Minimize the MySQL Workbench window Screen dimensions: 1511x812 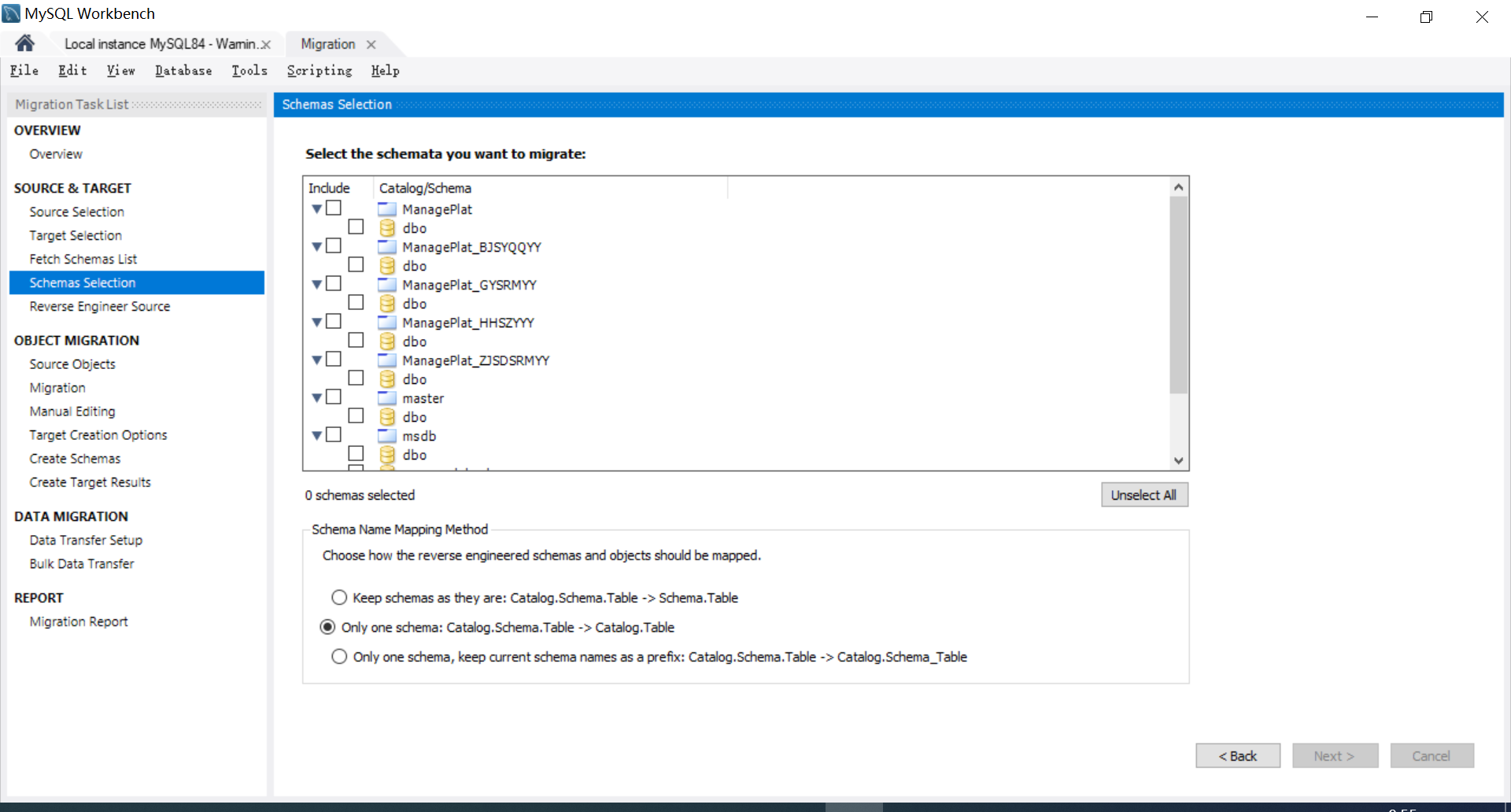pyautogui.click(x=1372, y=17)
